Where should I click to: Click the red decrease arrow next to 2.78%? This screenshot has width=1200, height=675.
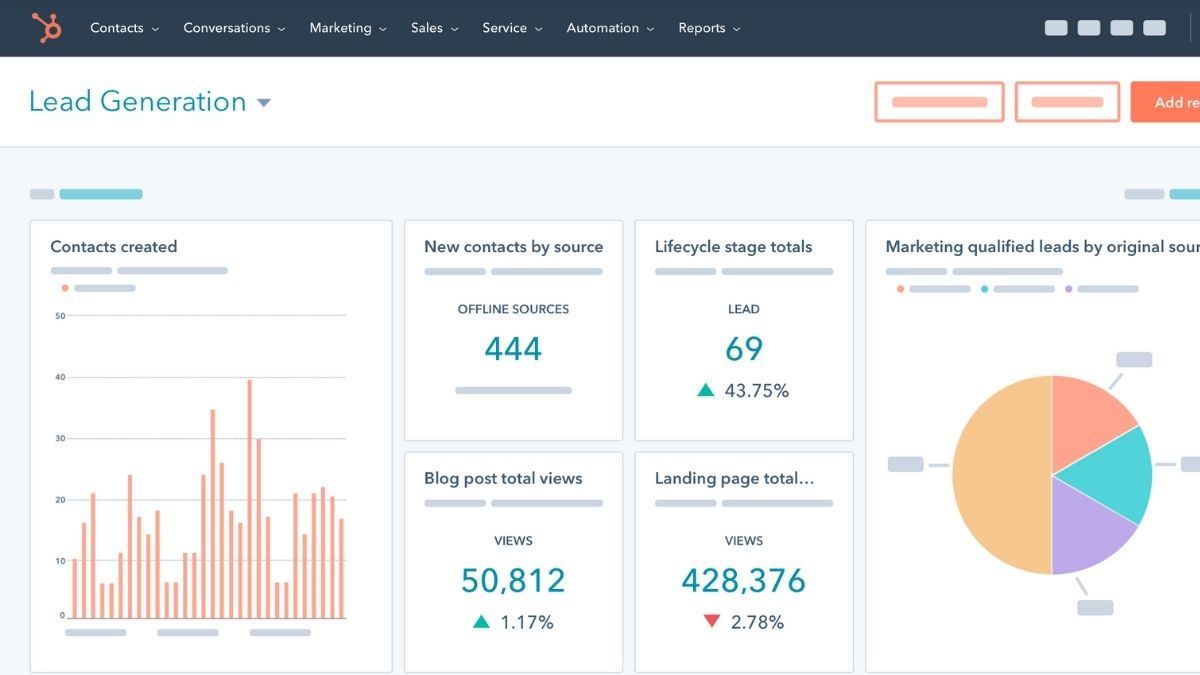coord(711,621)
